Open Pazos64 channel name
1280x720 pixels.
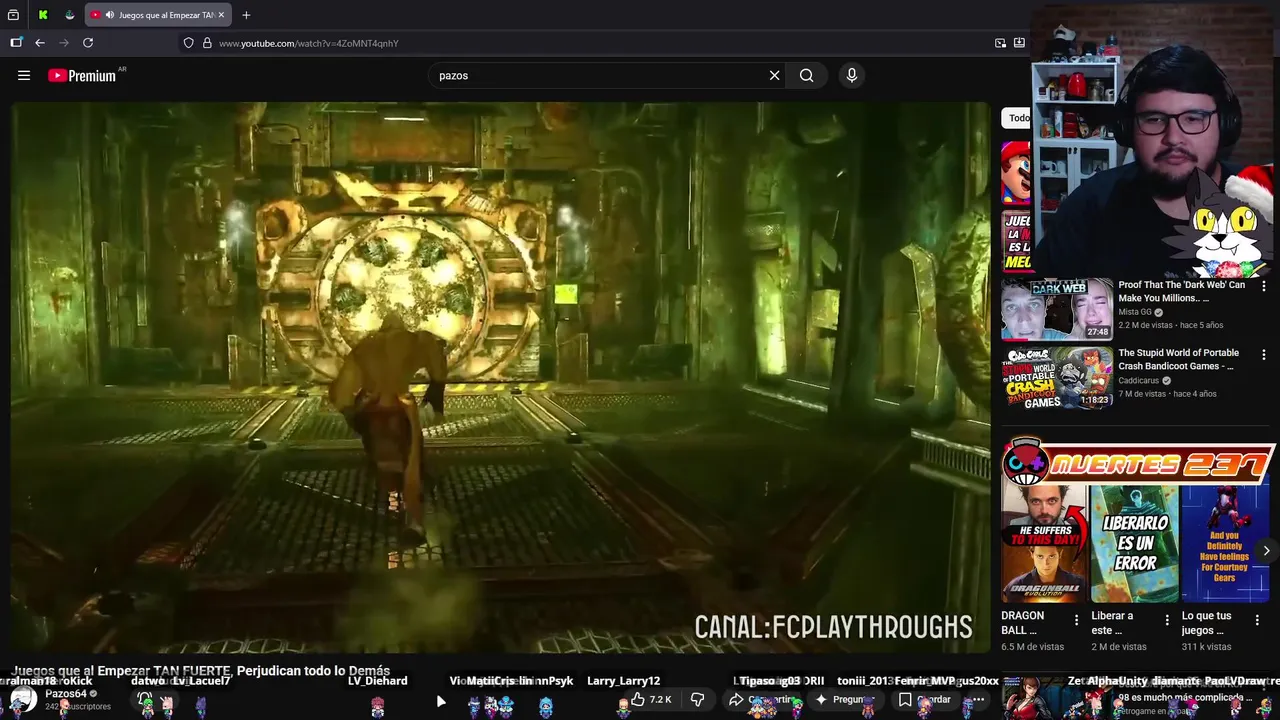click(66, 694)
